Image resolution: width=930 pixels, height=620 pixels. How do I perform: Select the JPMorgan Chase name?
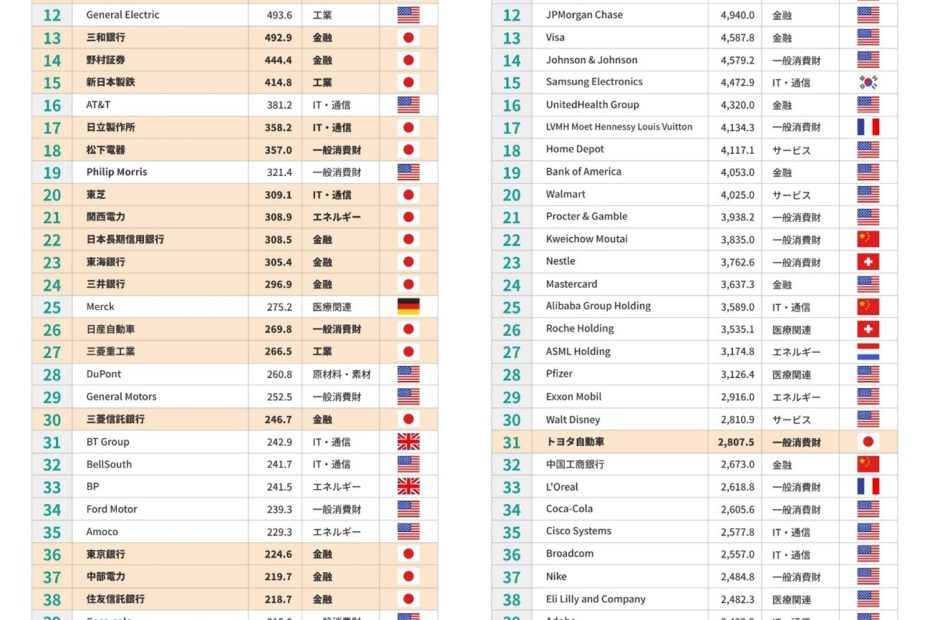[584, 15]
